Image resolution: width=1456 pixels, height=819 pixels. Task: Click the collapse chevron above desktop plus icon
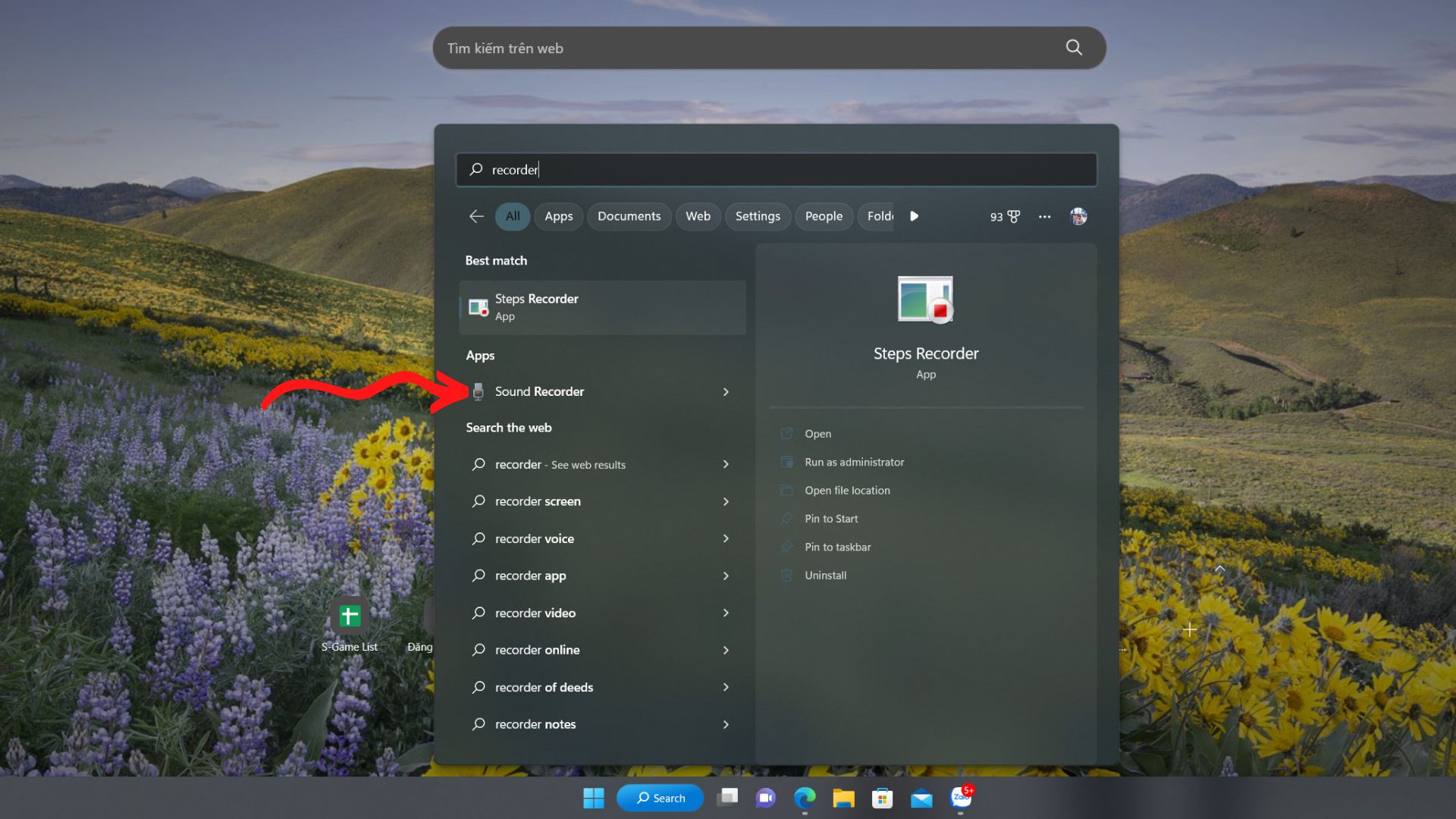[1220, 568]
